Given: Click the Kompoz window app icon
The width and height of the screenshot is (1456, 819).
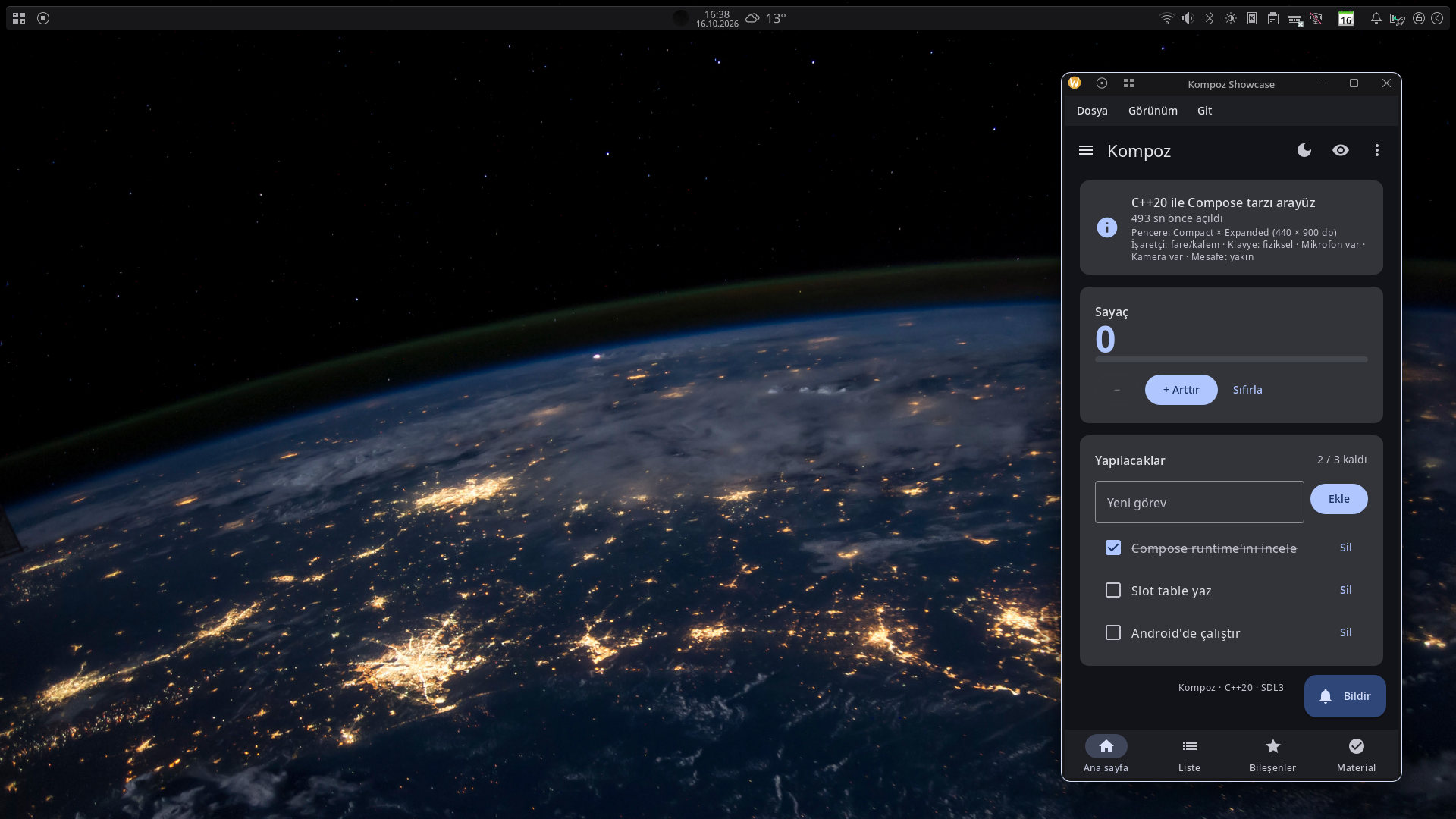Looking at the screenshot, I should pyautogui.click(x=1075, y=83).
